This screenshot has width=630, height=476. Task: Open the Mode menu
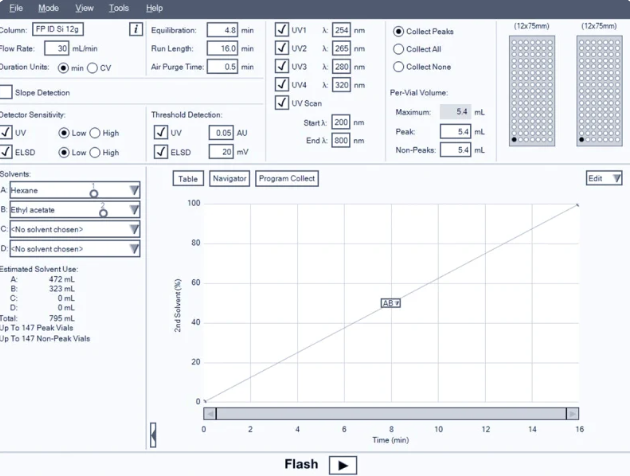pyautogui.click(x=49, y=8)
